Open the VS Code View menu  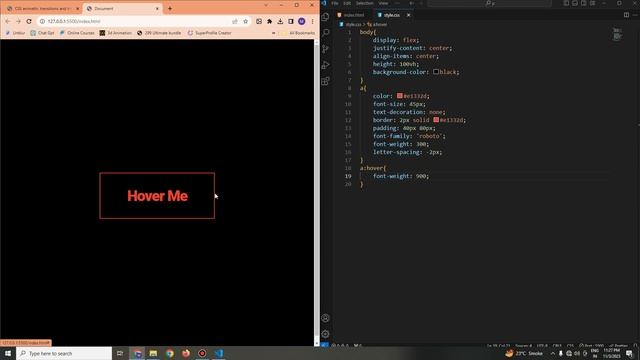point(383,3)
